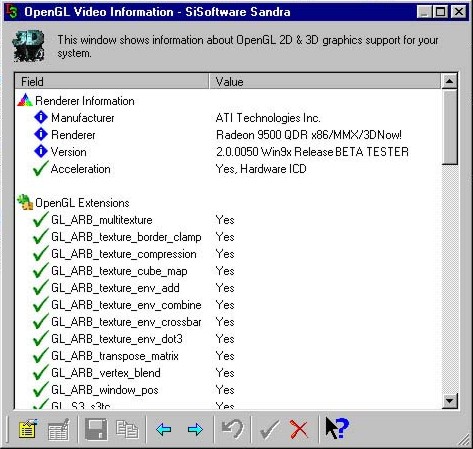Click the Value column header

325,82
